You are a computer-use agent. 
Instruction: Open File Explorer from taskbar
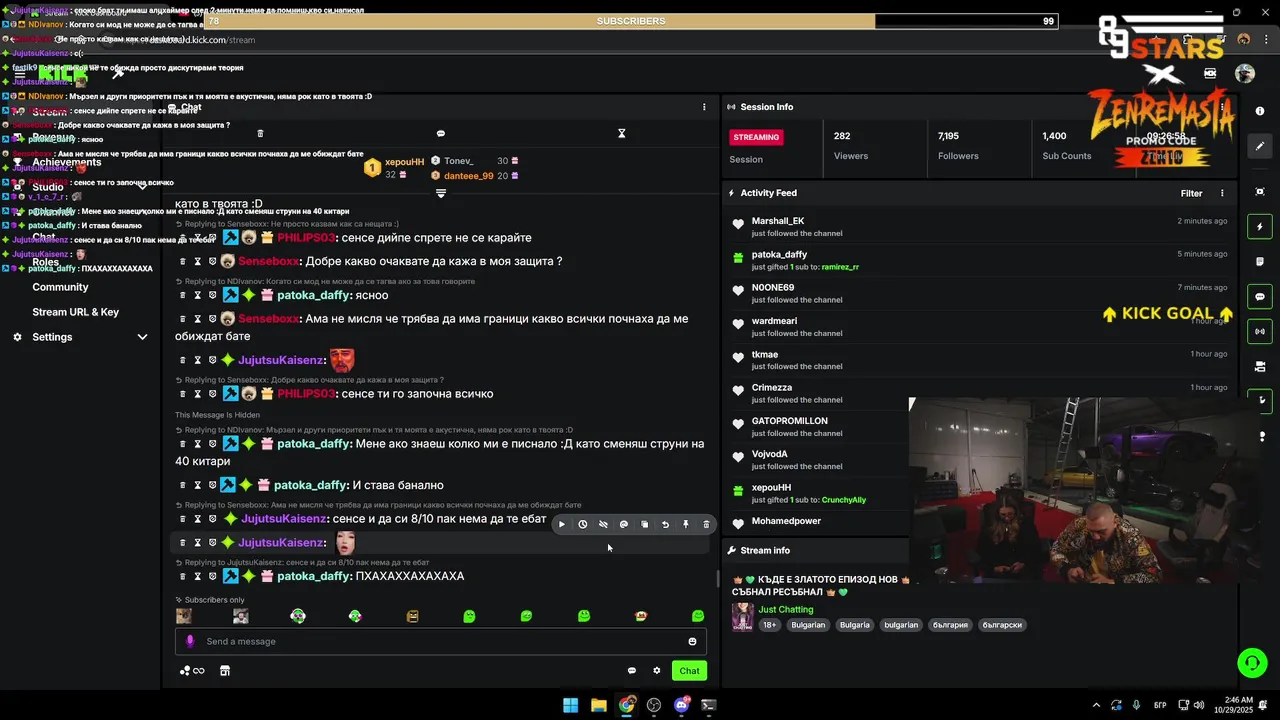point(598,705)
